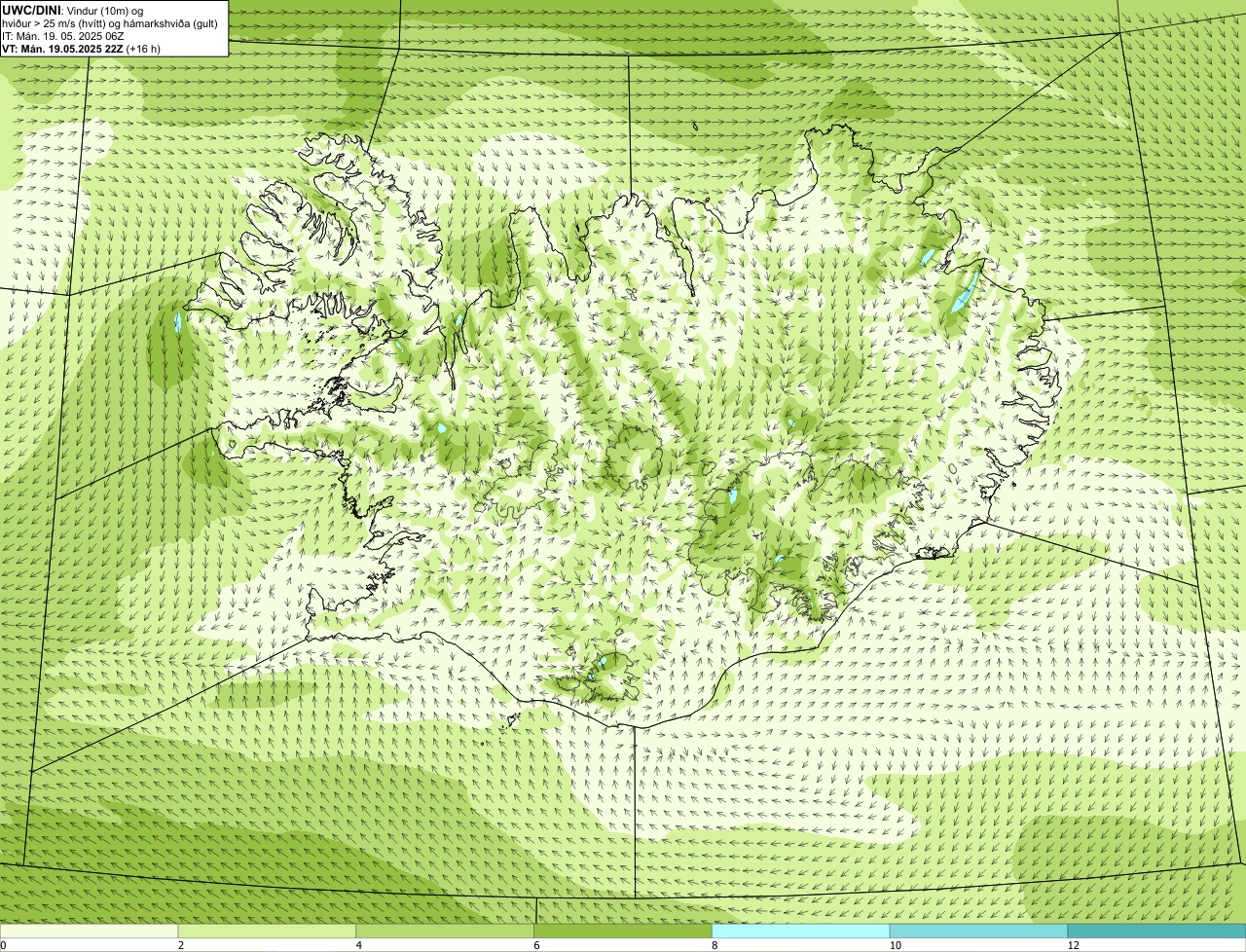Click the '8' tick label on the color scale
Screen dimensions: 1246x952
(715, 945)
